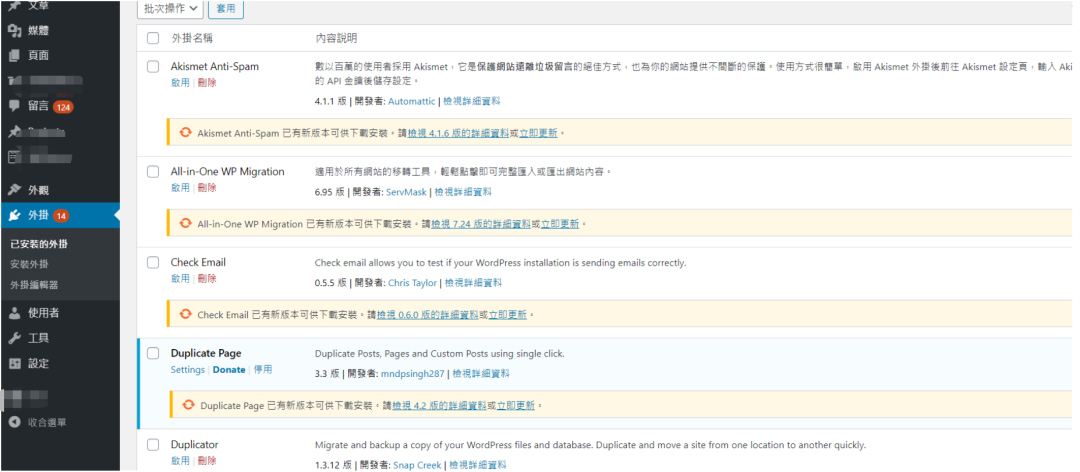Click the 頁面 pages icon
The image size is (1080, 472).
(14, 56)
